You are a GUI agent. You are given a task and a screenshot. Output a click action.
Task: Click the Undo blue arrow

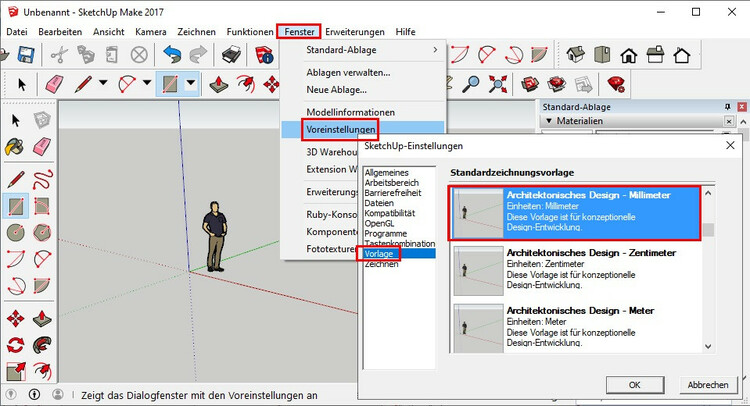[172, 55]
